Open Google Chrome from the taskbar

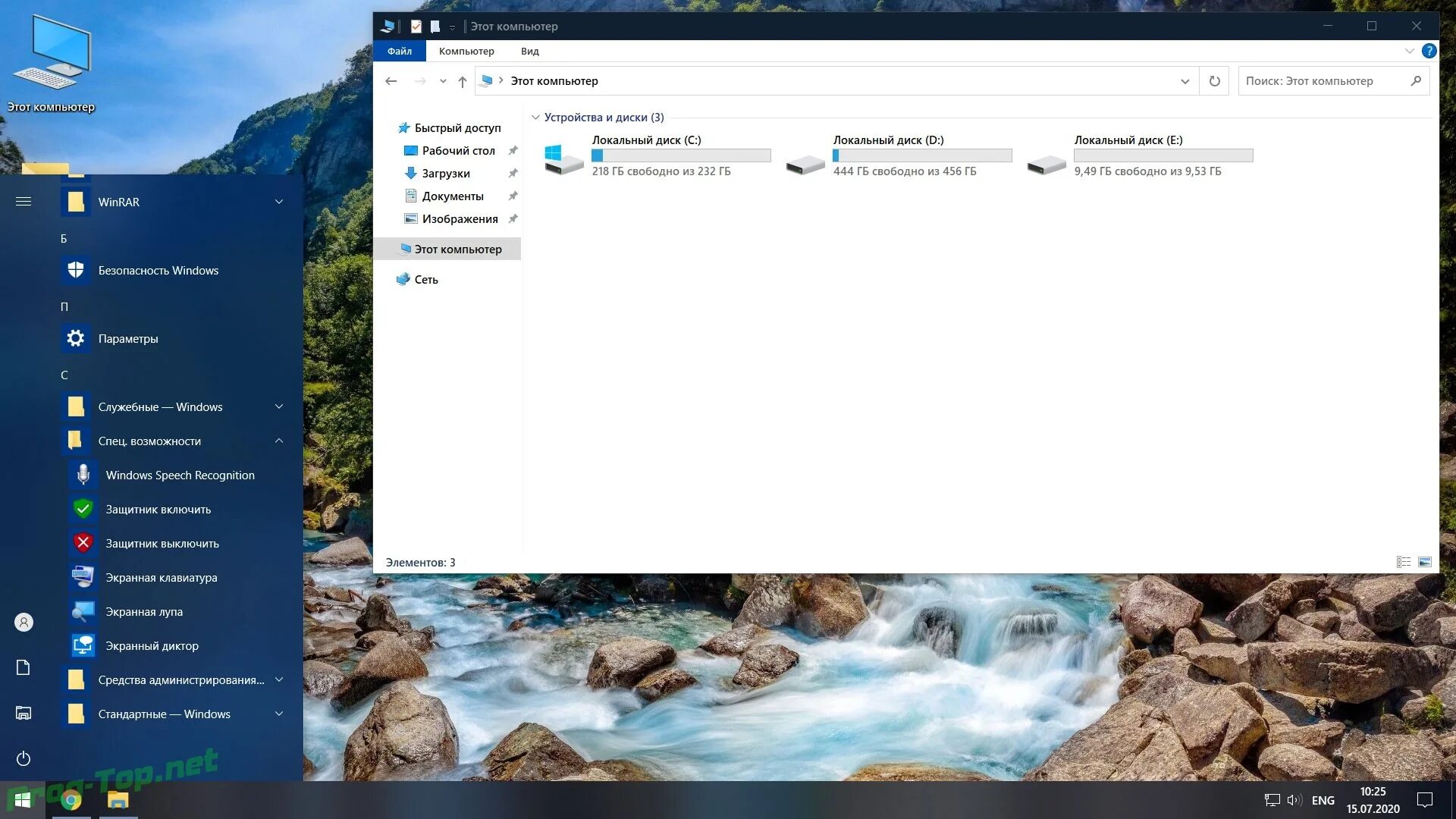pyautogui.click(x=72, y=800)
